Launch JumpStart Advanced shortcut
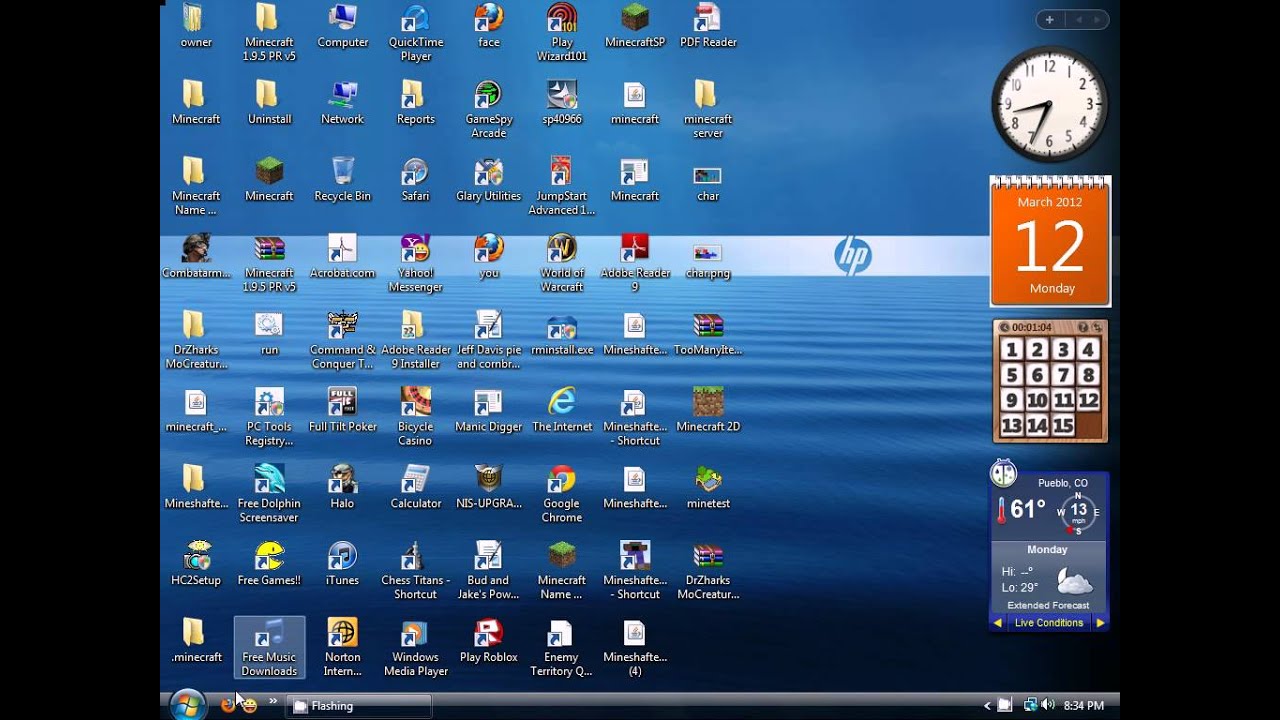This screenshot has width=1280, height=720. coord(562,187)
